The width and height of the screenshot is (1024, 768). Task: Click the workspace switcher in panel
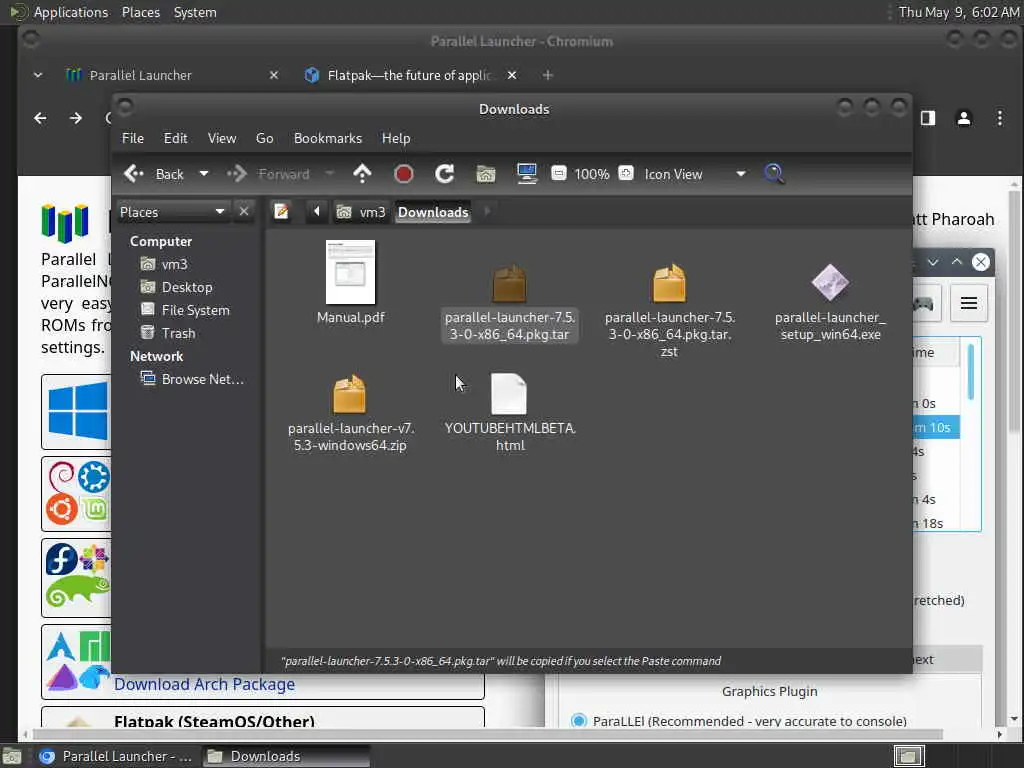[908, 756]
